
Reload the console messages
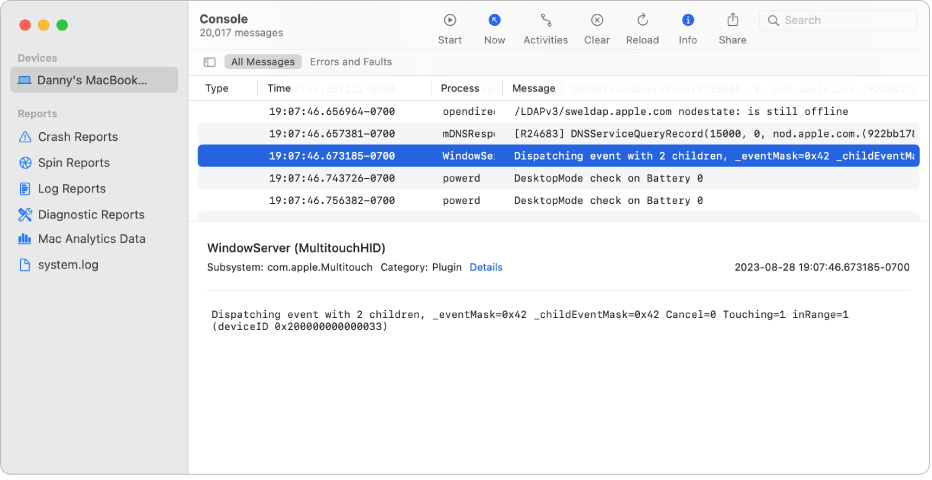642,20
